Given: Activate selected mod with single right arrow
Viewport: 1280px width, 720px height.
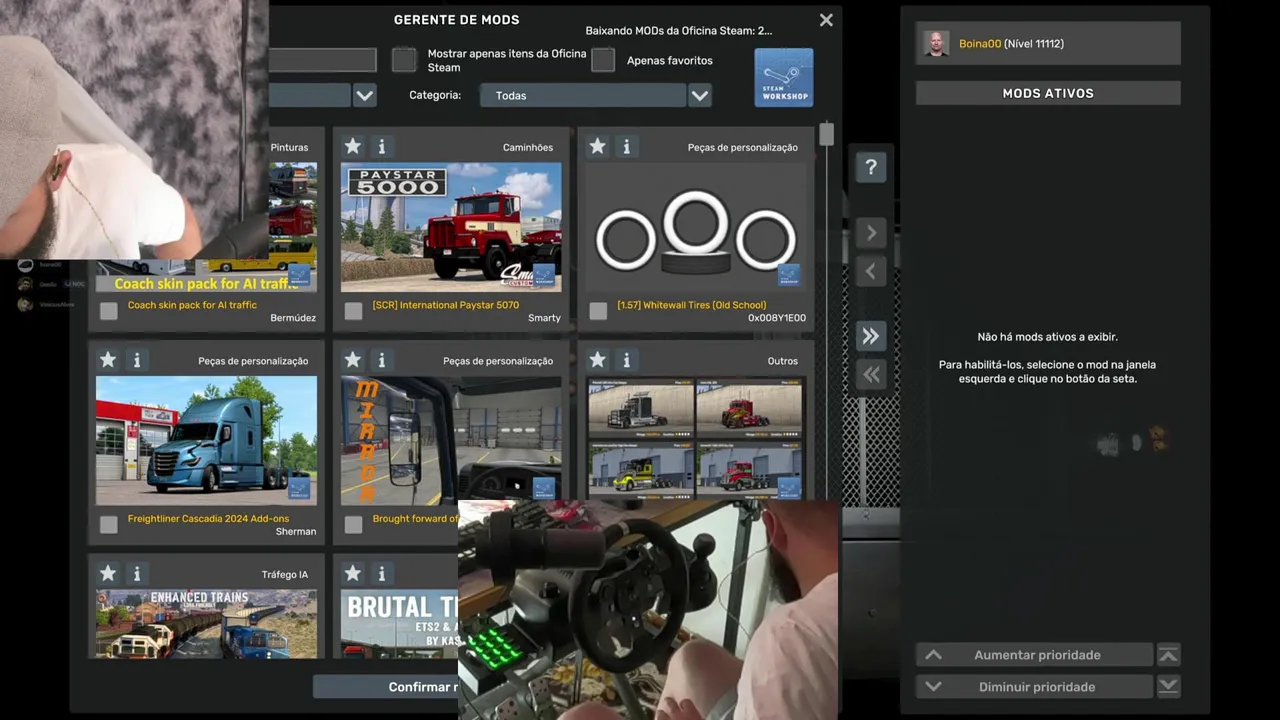Looking at the screenshot, I should tap(871, 233).
